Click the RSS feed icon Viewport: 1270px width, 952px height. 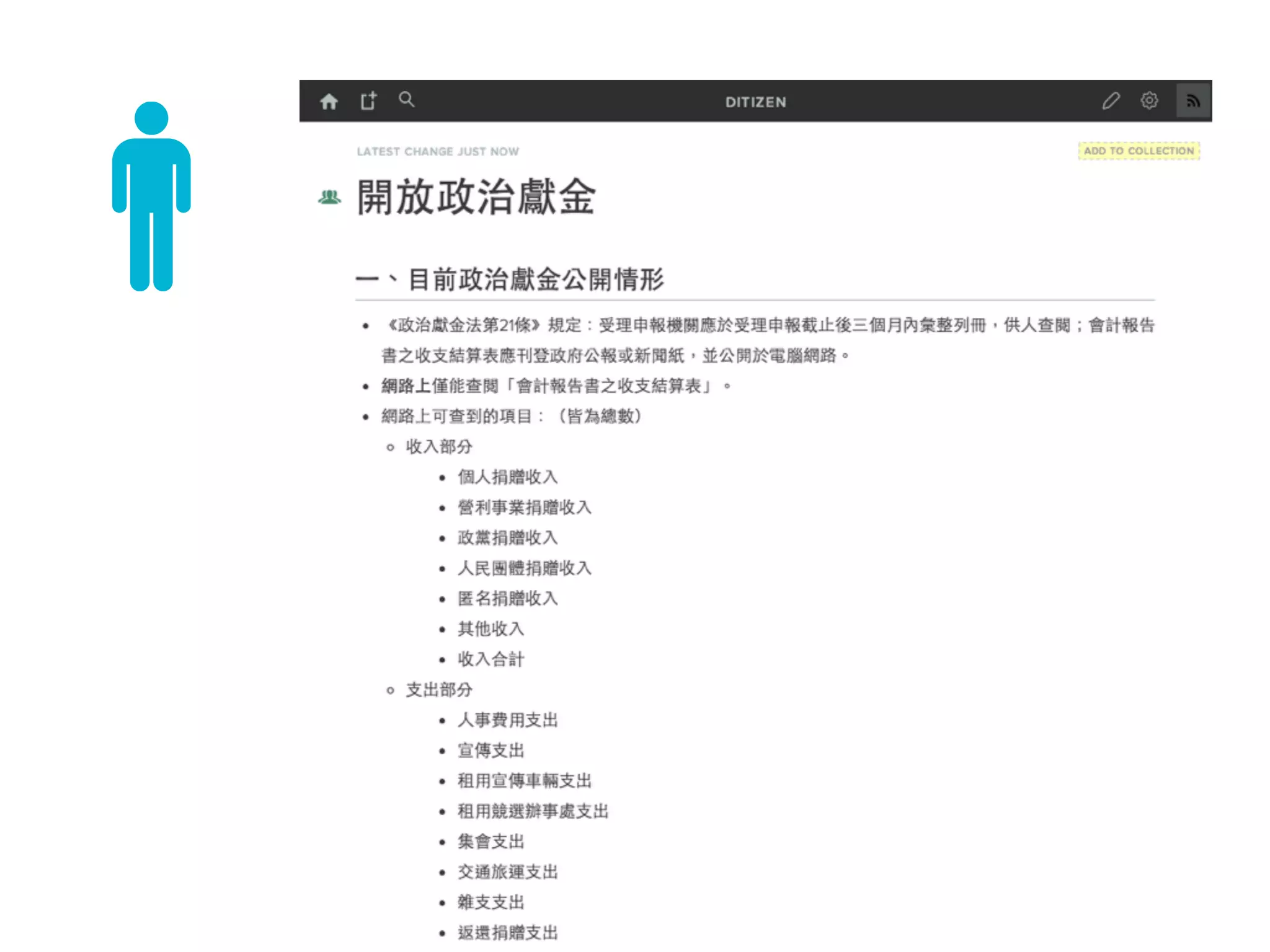[x=1193, y=100]
